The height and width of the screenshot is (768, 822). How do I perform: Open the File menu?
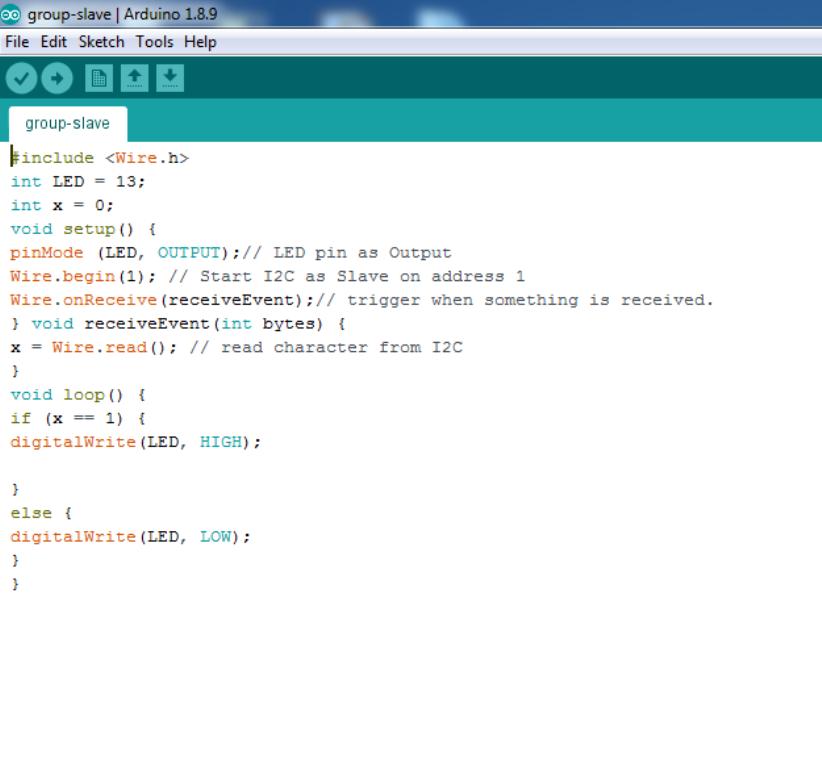(17, 42)
